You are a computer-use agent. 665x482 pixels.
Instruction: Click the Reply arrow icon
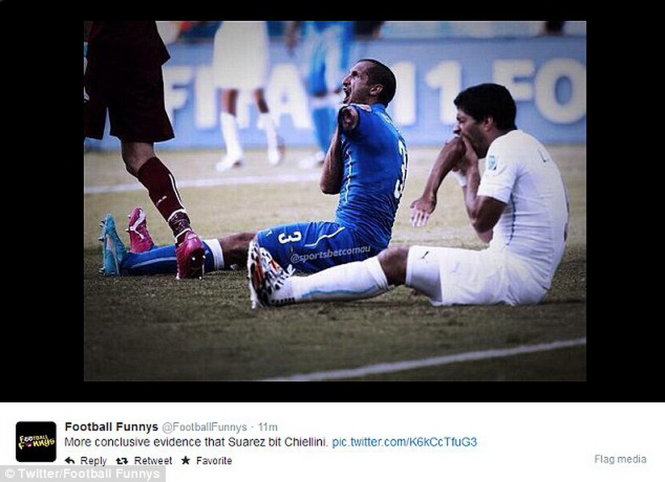[70, 460]
